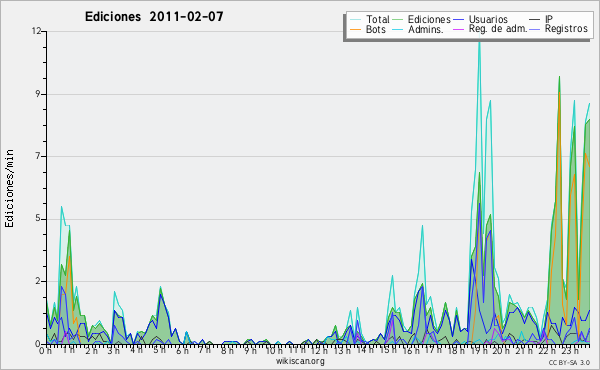This screenshot has height=370, width=600.
Task: Click the y-axis value '12'
Action: tap(37, 31)
